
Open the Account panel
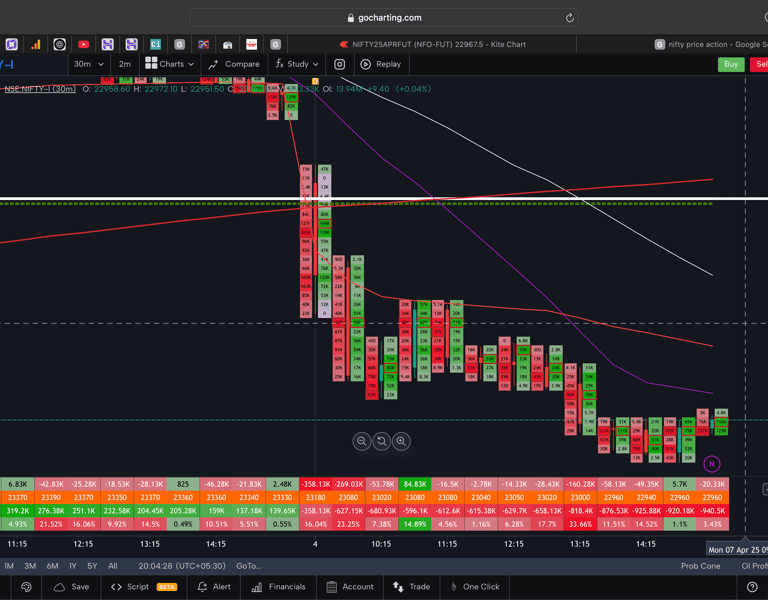(x=350, y=587)
